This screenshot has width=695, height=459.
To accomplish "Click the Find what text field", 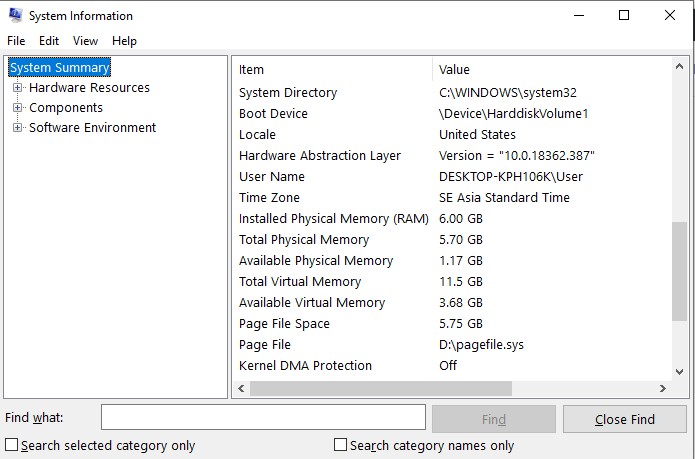I will tap(263, 417).
